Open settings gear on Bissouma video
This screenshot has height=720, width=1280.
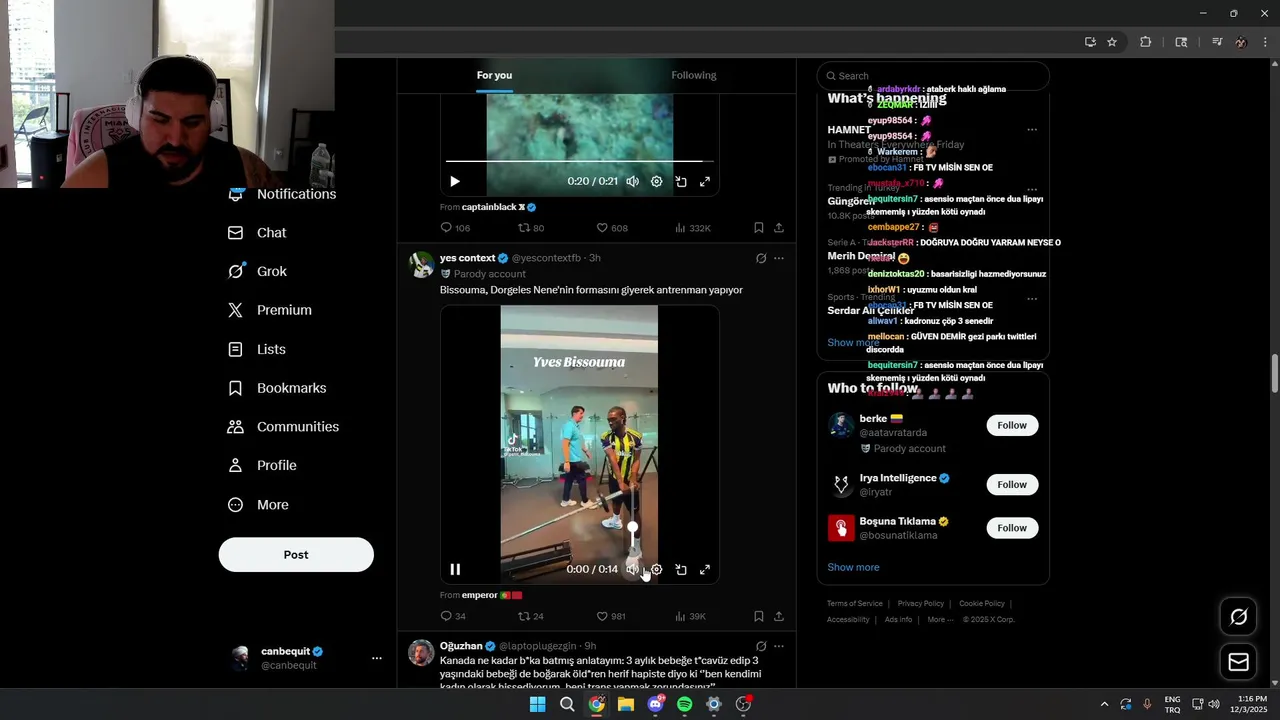657,569
